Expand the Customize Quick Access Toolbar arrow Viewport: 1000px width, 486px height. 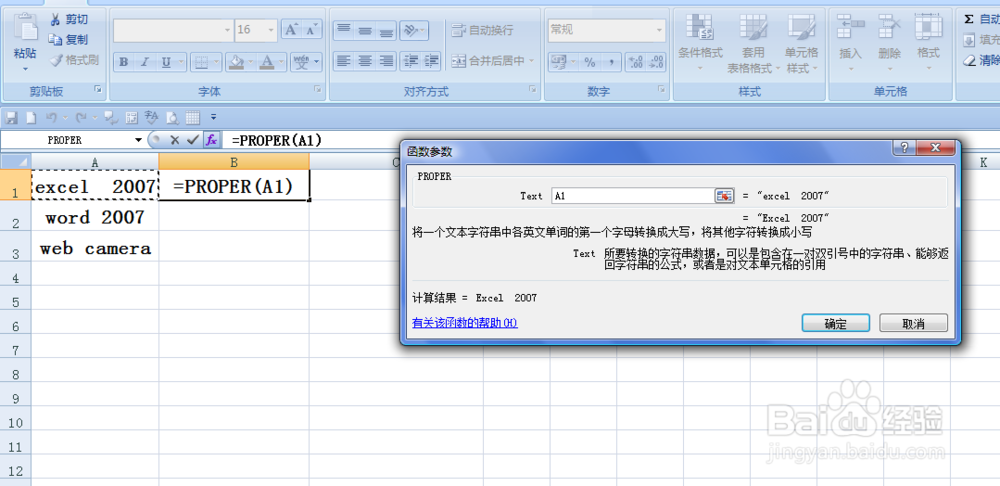pos(214,117)
